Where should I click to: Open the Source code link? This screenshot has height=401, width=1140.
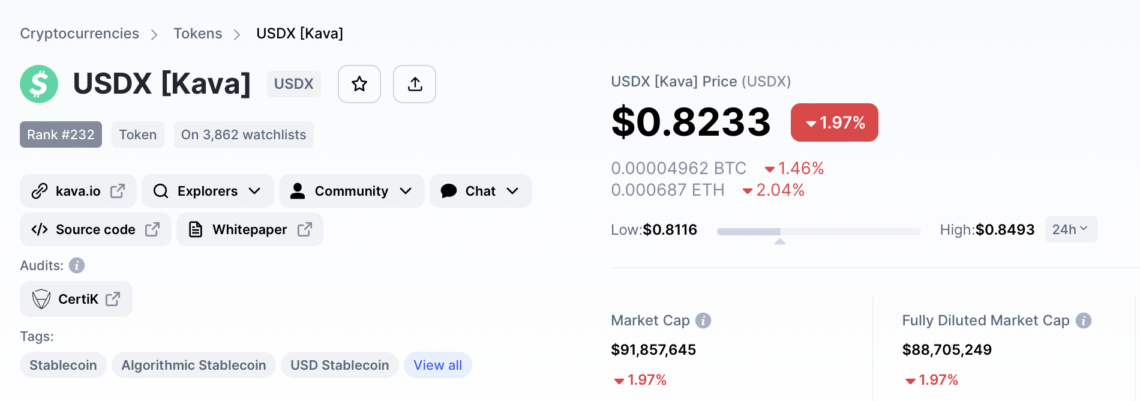pyautogui.click(x=95, y=230)
